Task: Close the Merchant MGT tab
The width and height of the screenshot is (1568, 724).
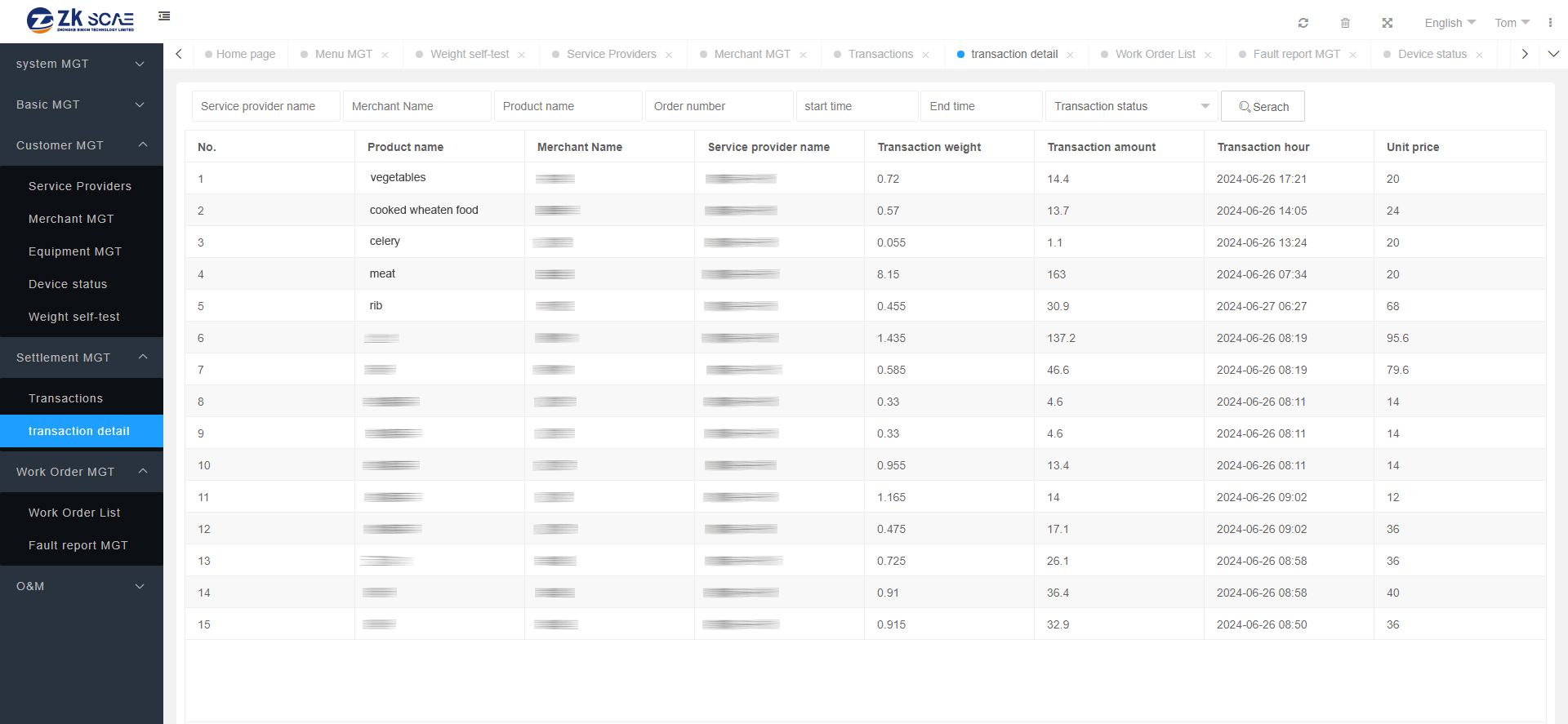Action: (x=803, y=55)
